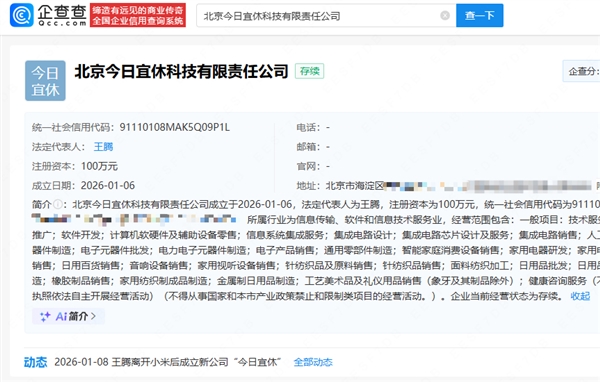Click the info icon next to 简介

[x=58, y=204]
